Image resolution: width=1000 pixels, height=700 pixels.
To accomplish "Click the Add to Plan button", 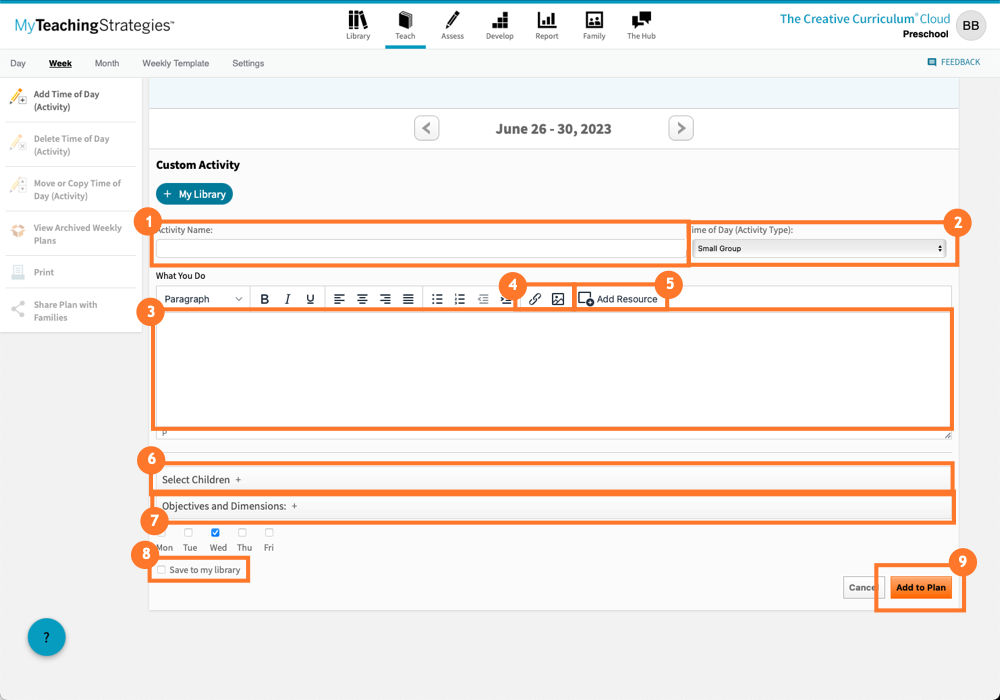I will pos(920,587).
